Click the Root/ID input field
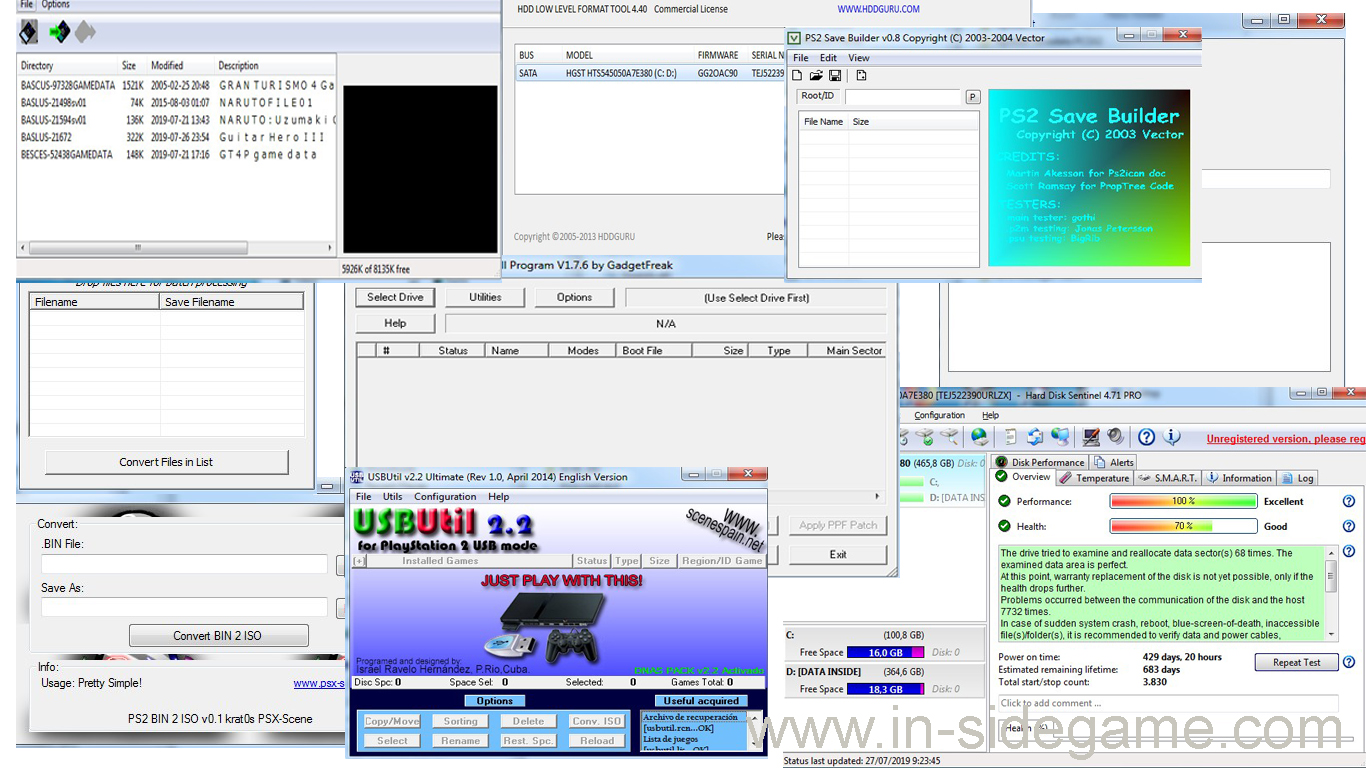Image resolution: width=1366 pixels, height=768 pixels. [x=904, y=97]
